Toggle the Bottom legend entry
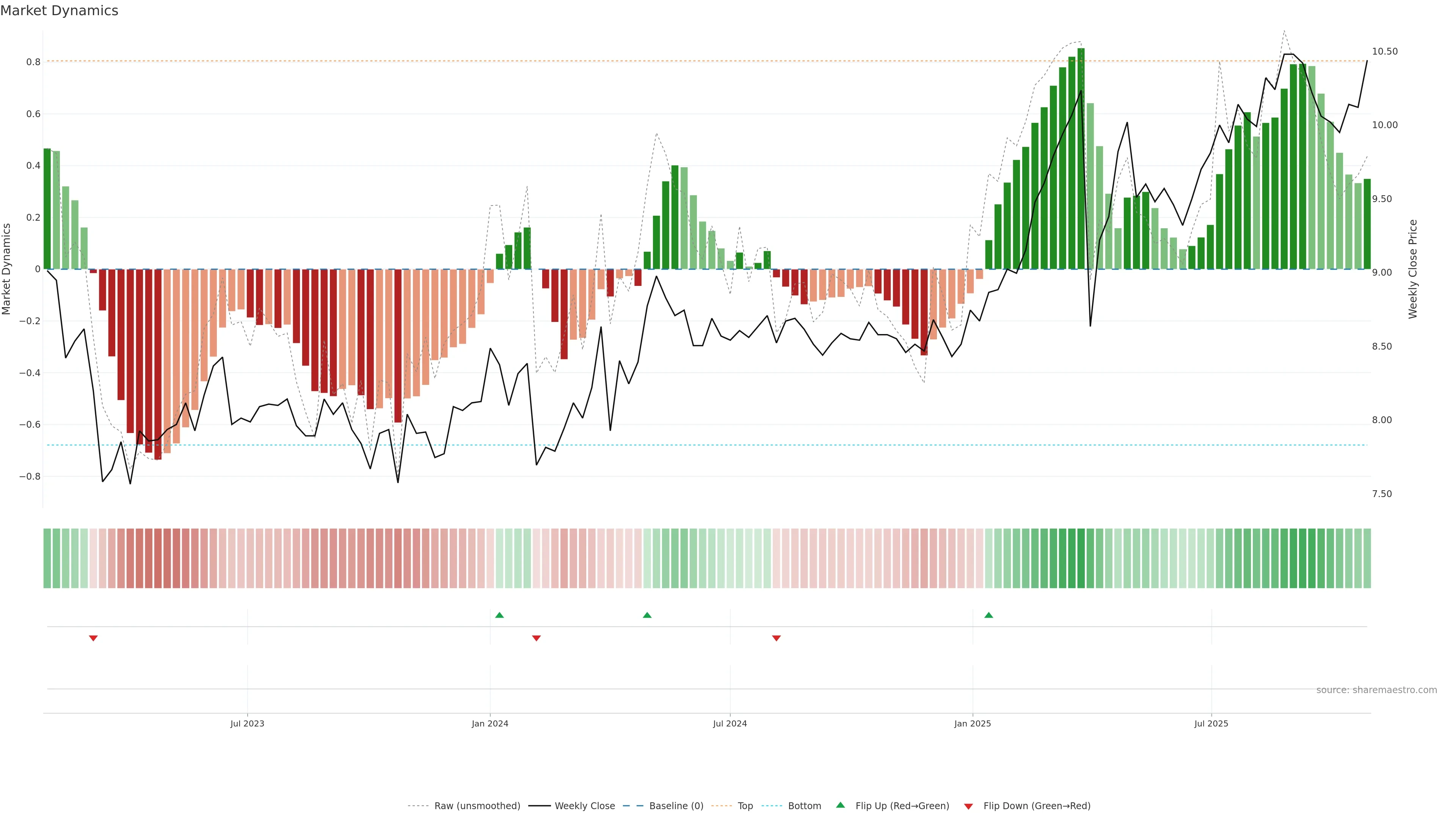The image size is (1456, 819). click(x=804, y=806)
